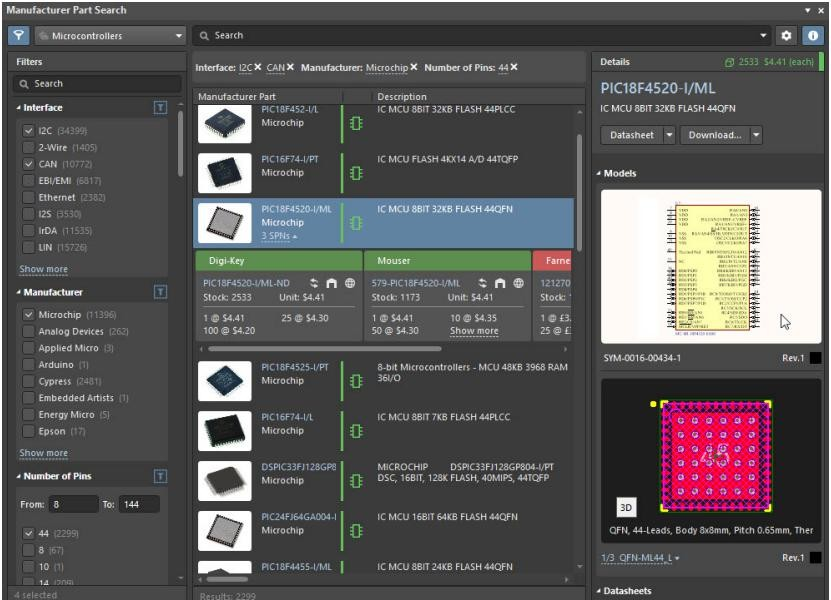This screenshot has width=831, height=600.
Task: Open the Download button dropdown arrow
Action: click(756, 135)
